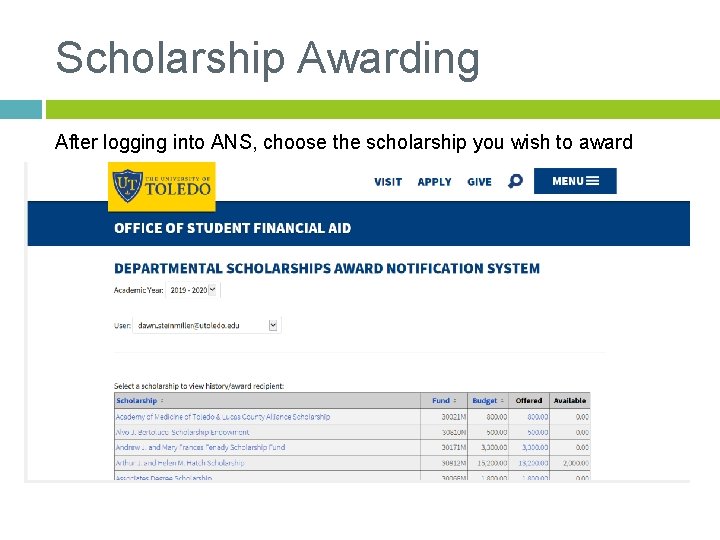Open the Associates Degree Scholarship link

[x=164, y=478]
